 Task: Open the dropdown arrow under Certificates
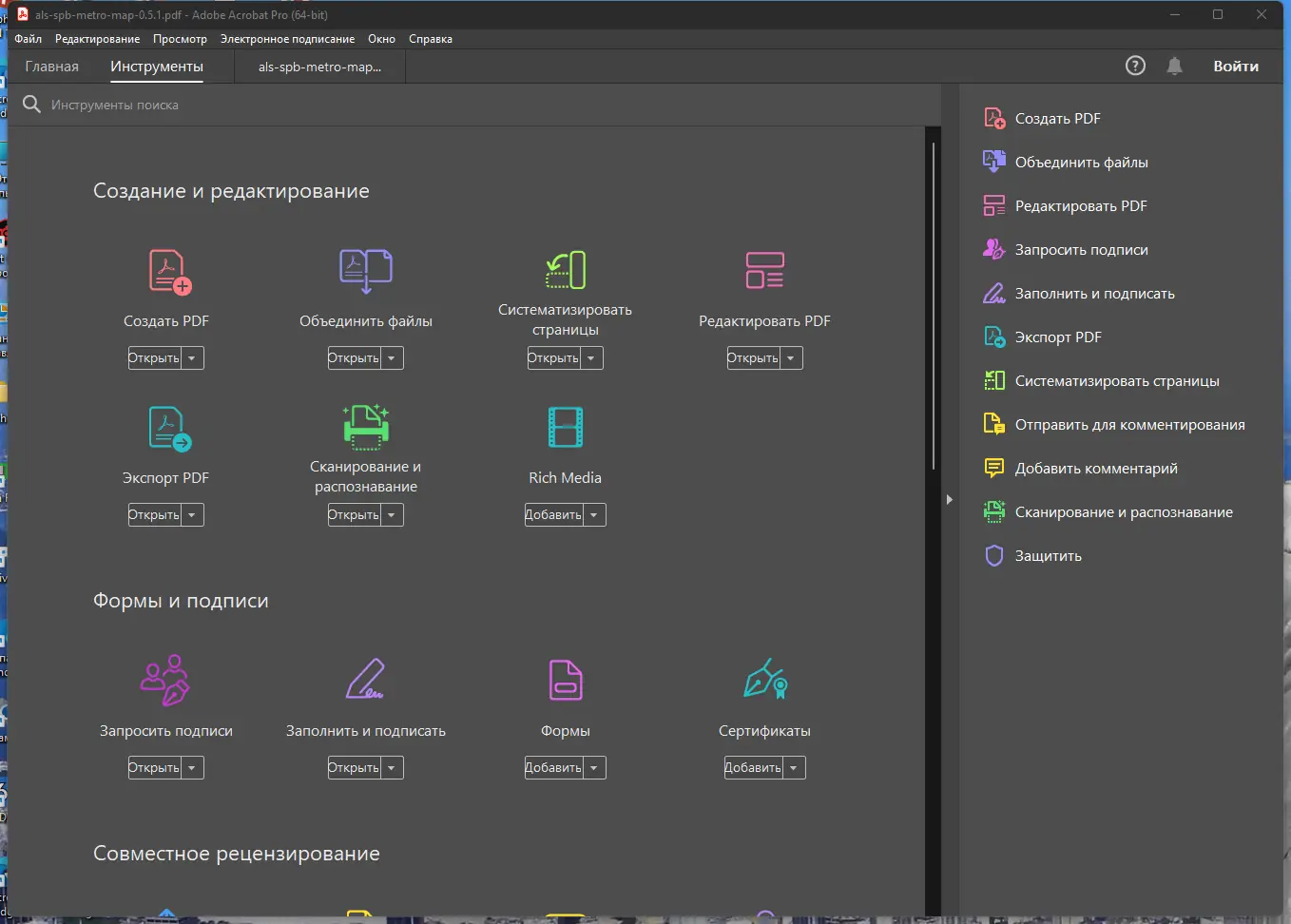[794, 768]
